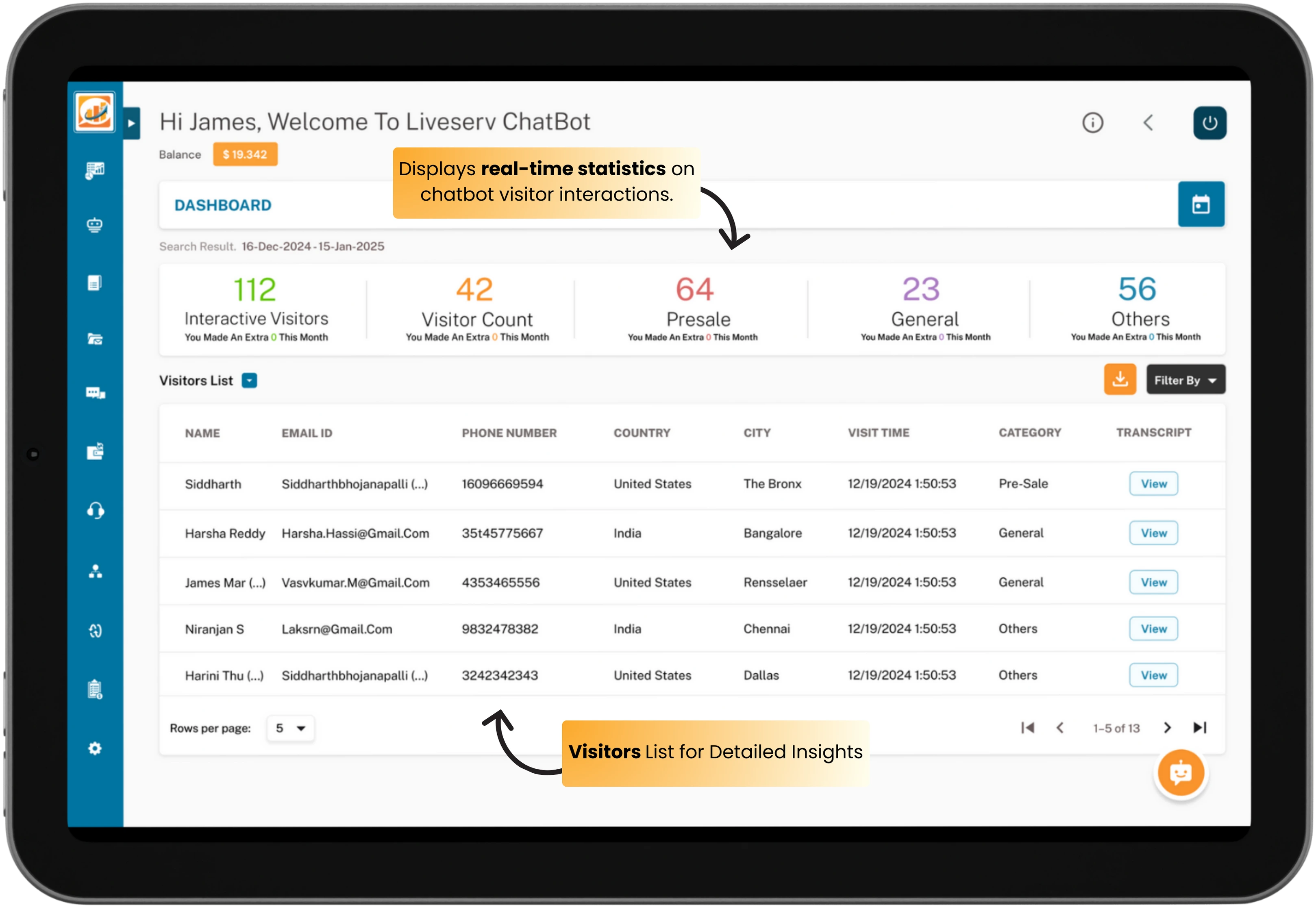Screen dimensions: 1316x907
Task: Click the $19.342 balance badge
Action: click(x=245, y=154)
